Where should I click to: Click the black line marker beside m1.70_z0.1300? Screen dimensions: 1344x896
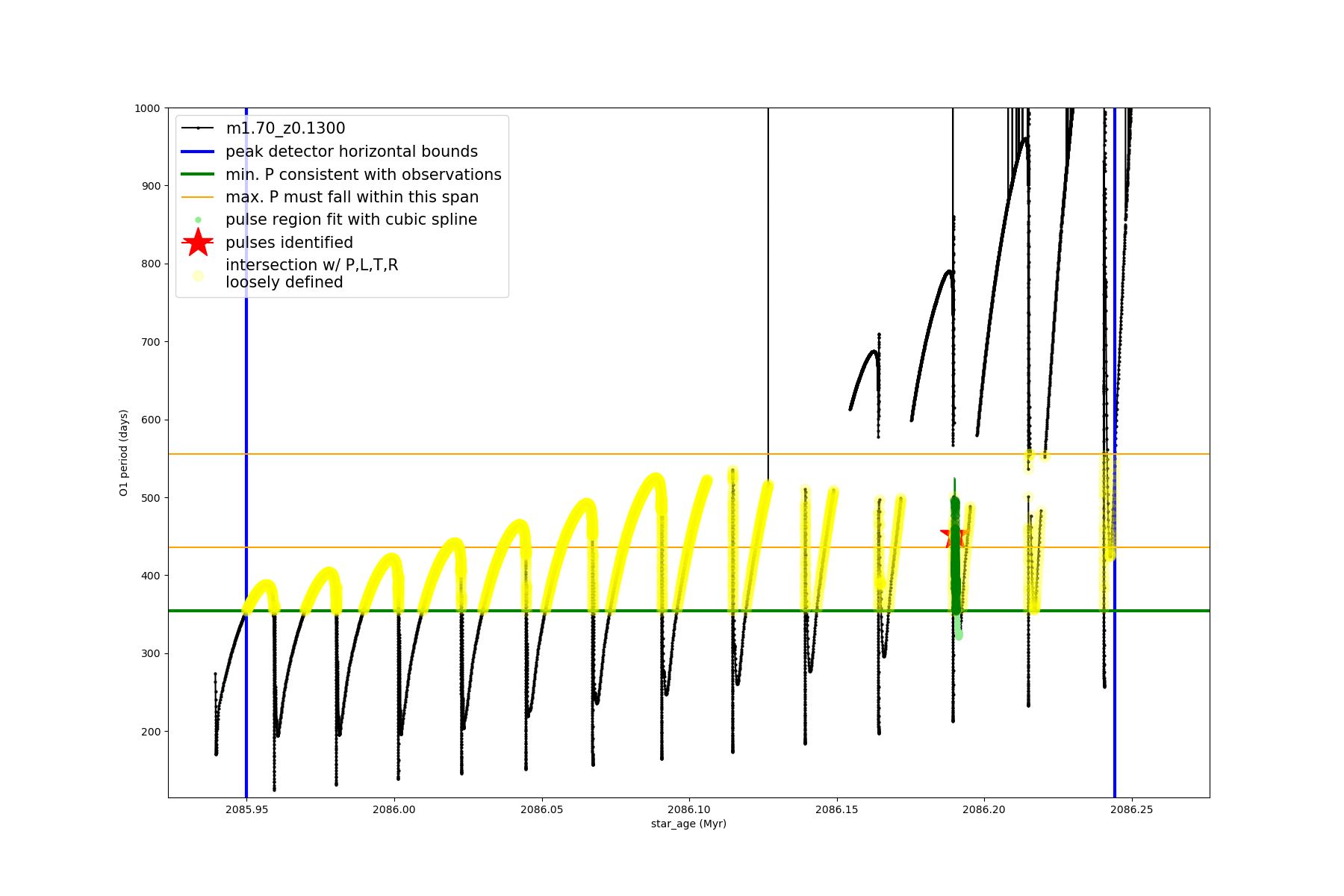pyautogui.click(x=198, y=128)
